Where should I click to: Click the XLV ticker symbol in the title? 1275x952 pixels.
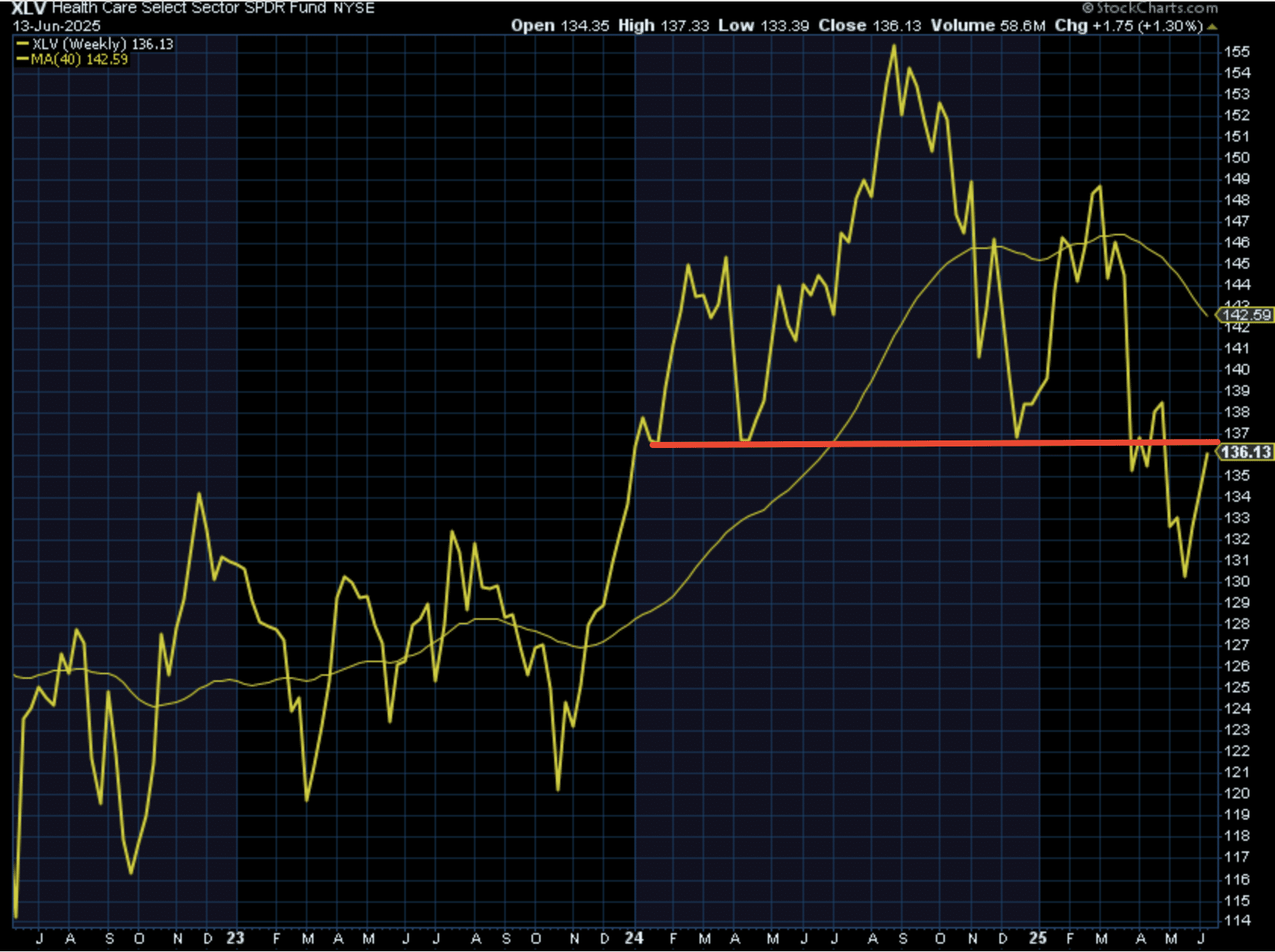pos(29,8)
